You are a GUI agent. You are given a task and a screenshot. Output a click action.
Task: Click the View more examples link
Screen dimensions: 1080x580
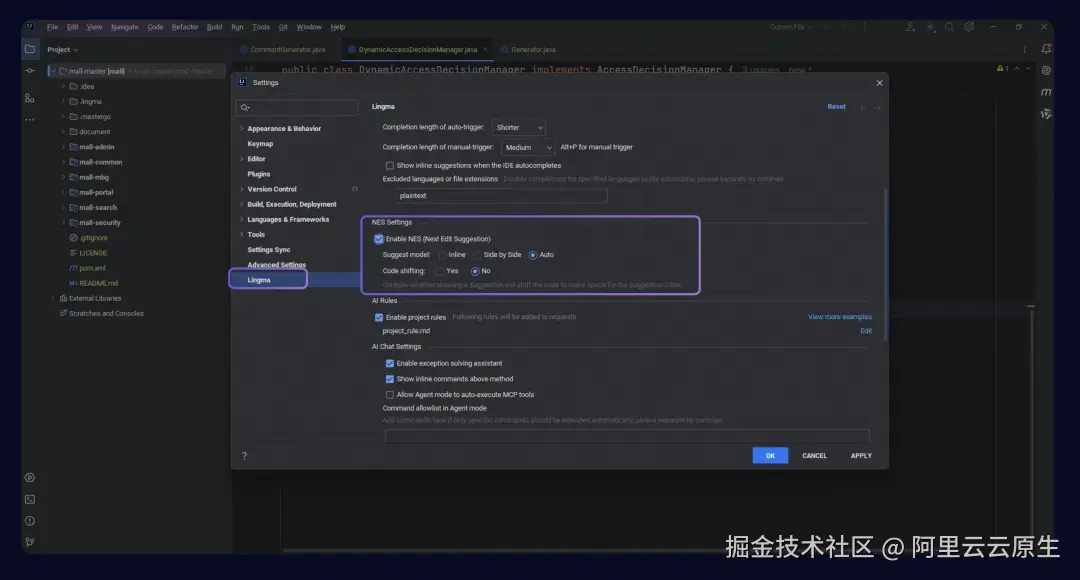coord(842,316)
